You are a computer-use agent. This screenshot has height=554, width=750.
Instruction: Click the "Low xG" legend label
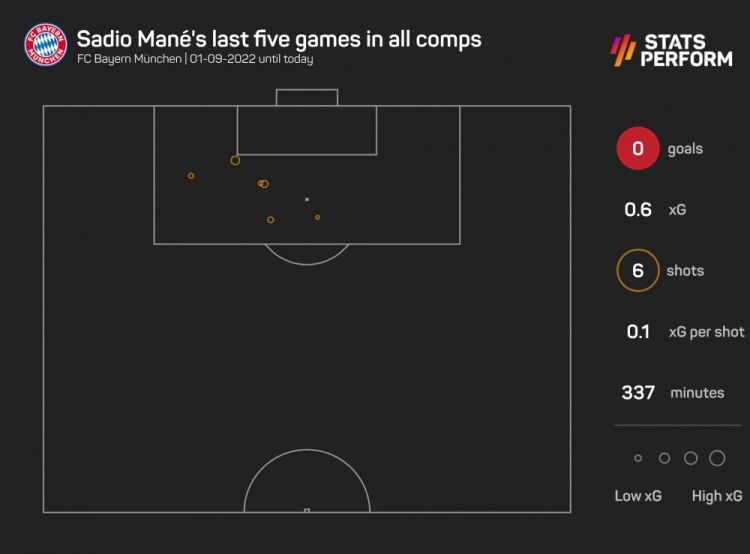tap(637, 496)
